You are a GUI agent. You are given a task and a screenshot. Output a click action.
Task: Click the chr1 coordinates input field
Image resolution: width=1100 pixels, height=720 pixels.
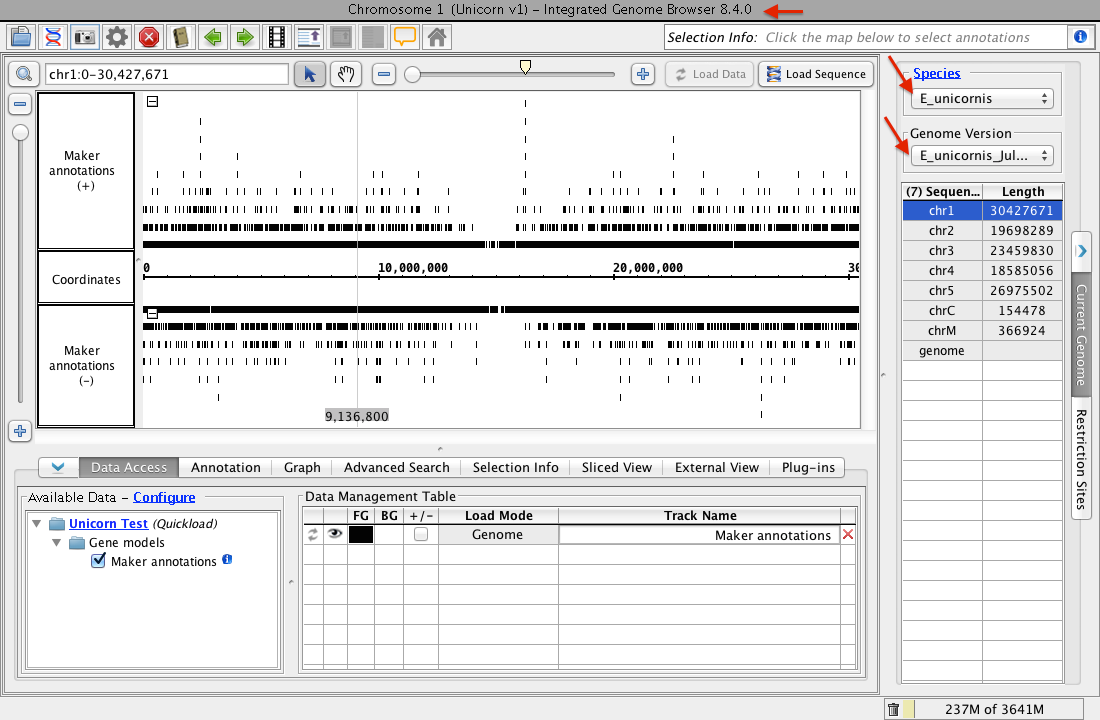pyautogui.click(x=166, y=74)
